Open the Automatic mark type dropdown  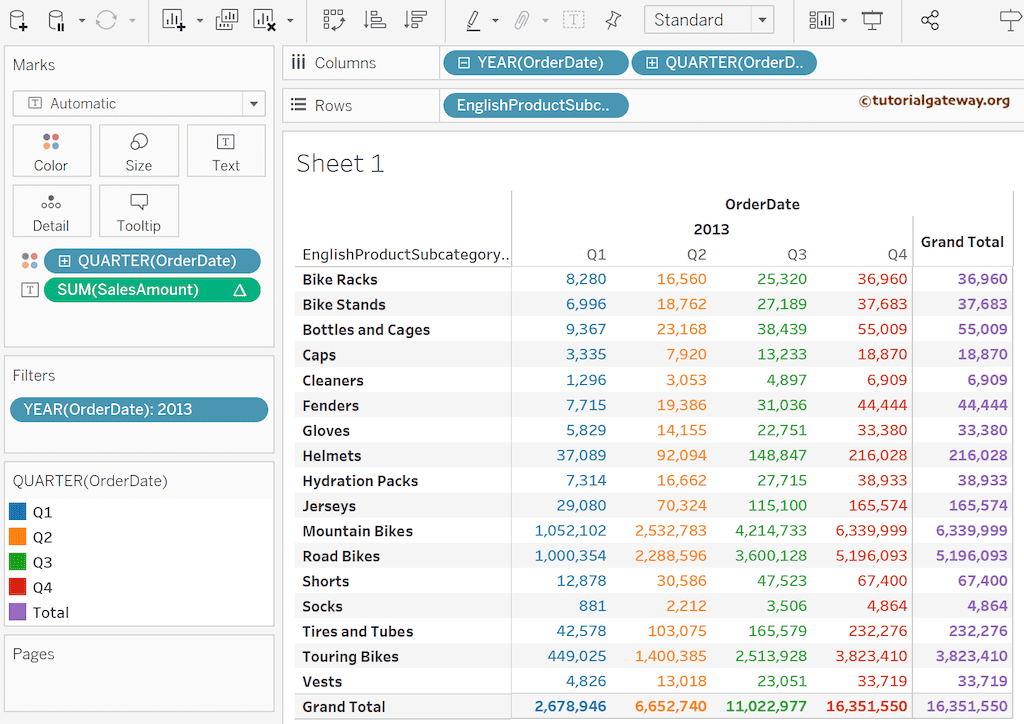(x=254, y=105)
